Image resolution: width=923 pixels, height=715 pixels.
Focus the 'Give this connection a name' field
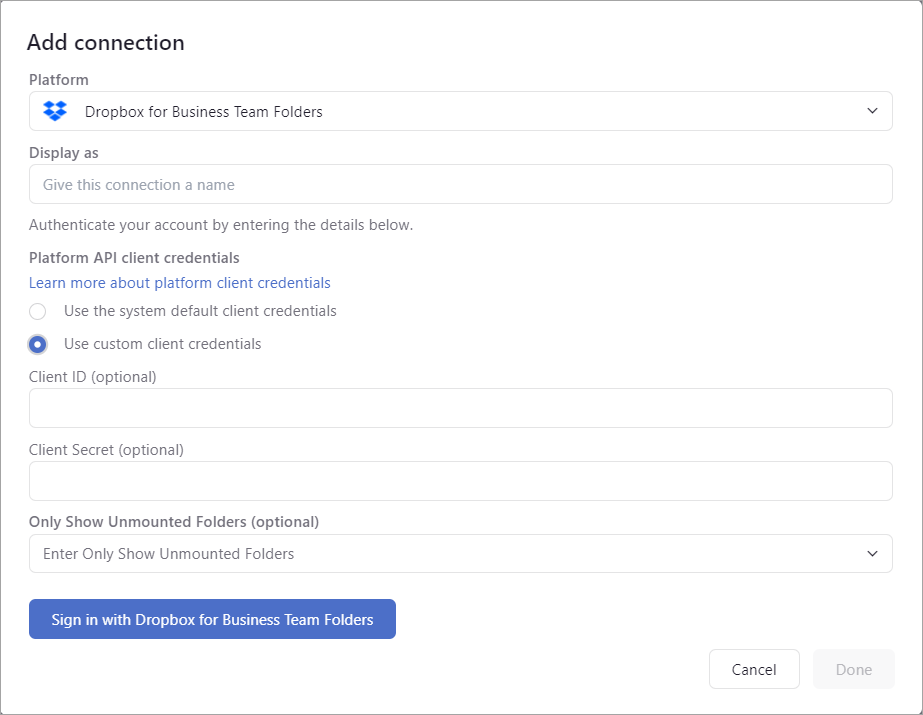[460, 185]
